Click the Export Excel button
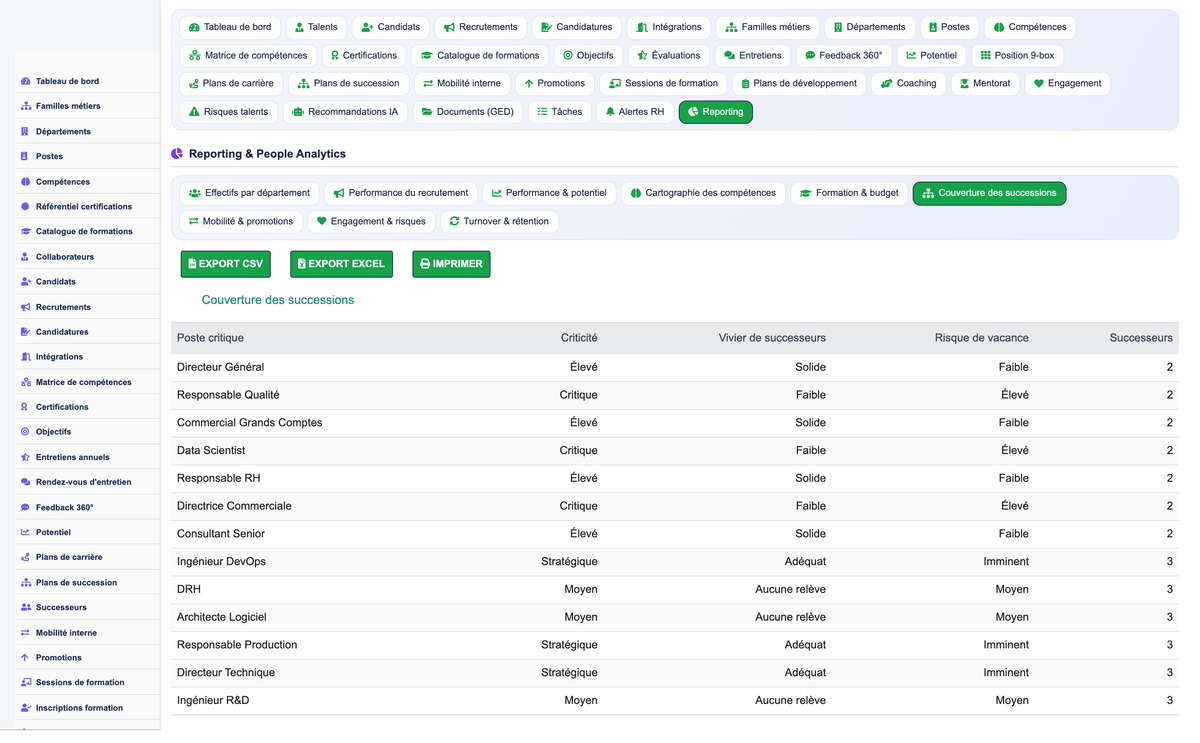 pyautogui.click(x=341, y=264)
